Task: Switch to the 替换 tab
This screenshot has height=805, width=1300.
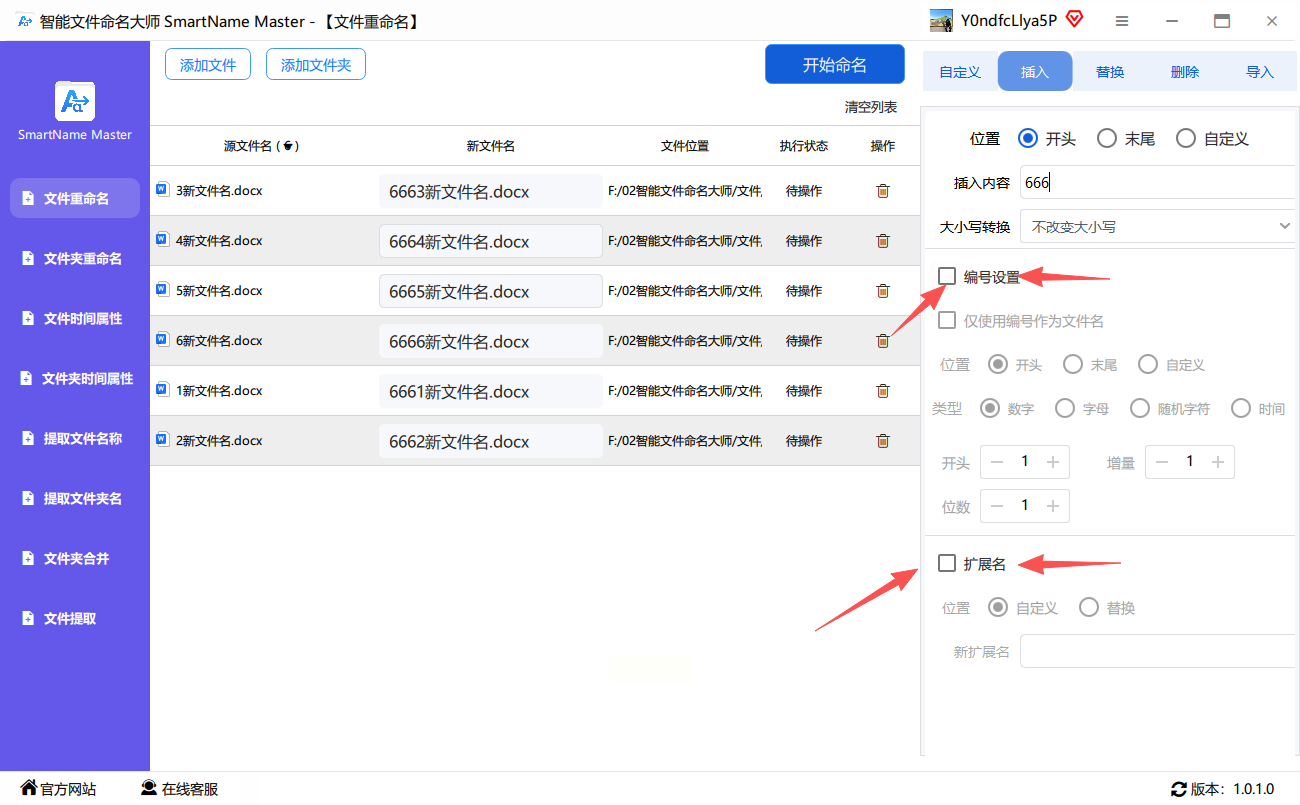Action: (1110, 72)
